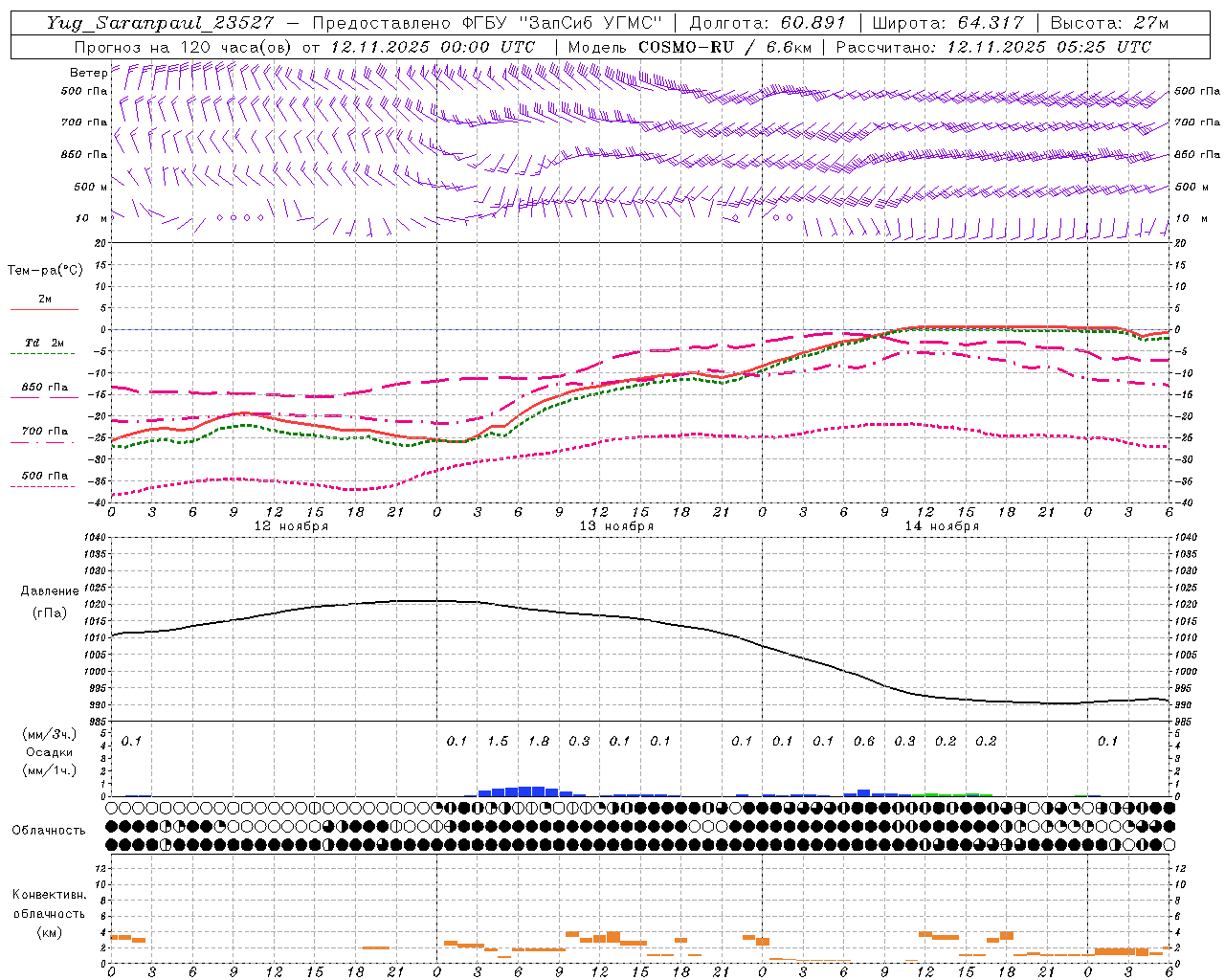Image resolution: width=1225 pixels, height=980 pixels.
Task: Select the Тем-ра(°C) temperature panel label
Action: (x=45, y=271)
